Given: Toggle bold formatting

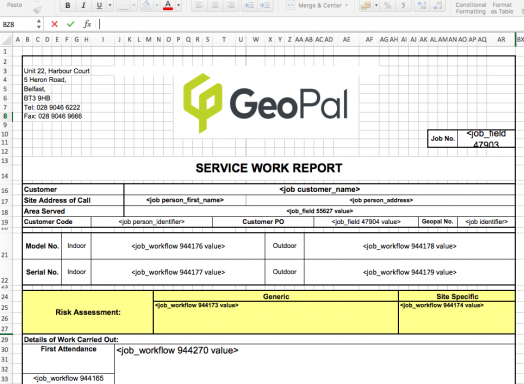Looking at the screenshot, I should [68, 5].
